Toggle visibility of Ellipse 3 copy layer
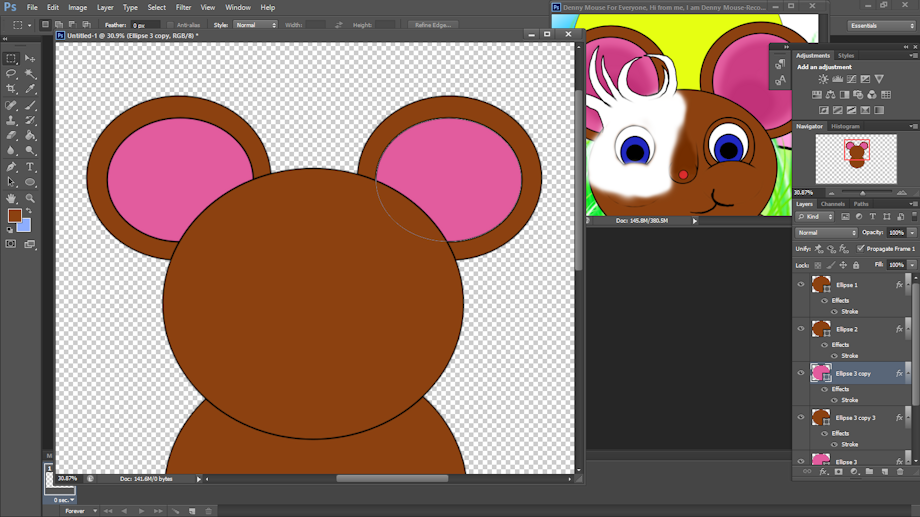 point(800,373)
